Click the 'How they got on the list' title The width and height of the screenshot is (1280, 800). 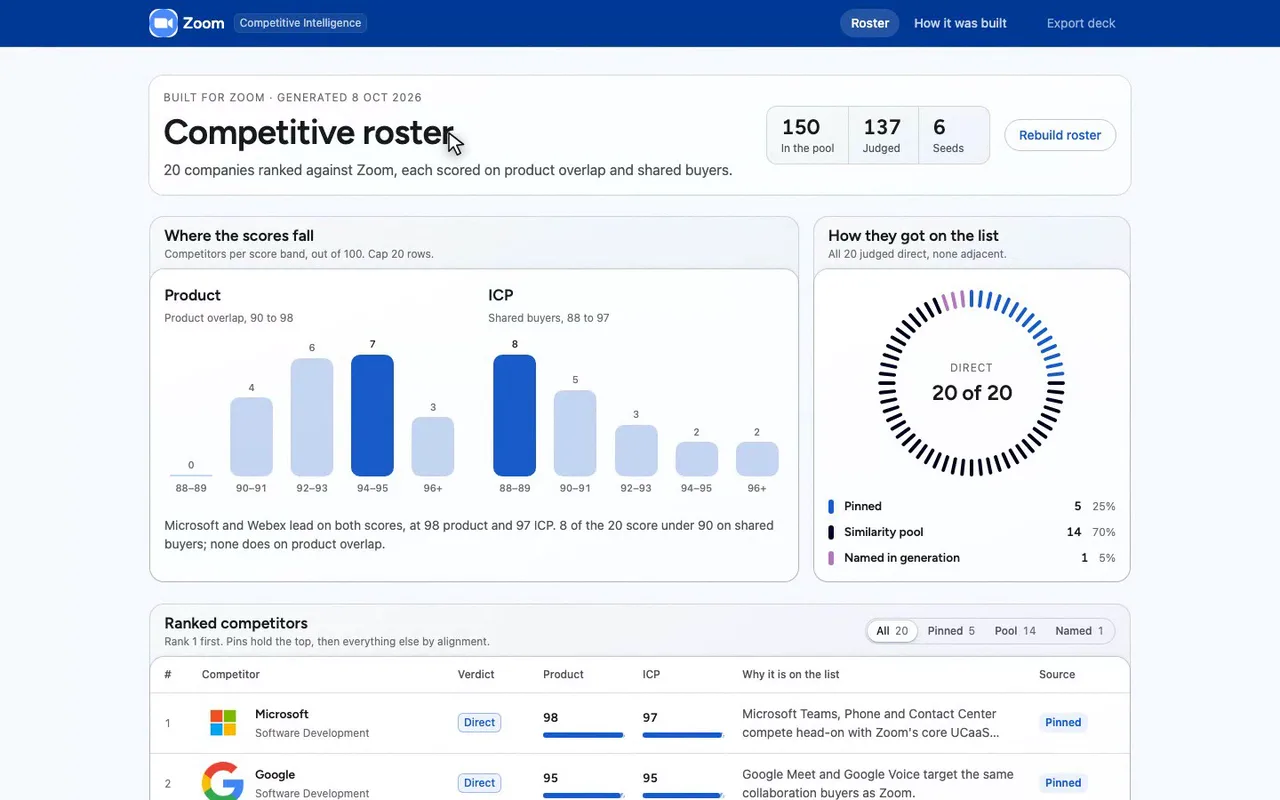(x=913, y=236)
